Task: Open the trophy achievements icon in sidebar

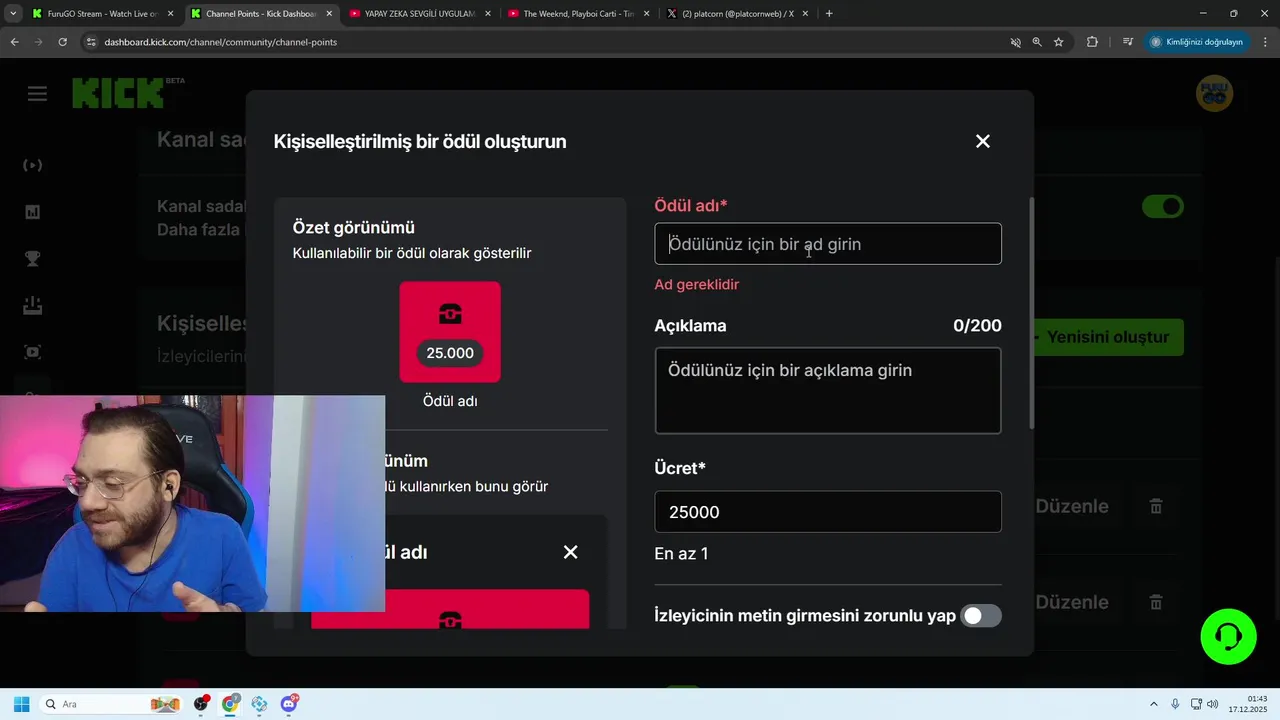Action: [33, 259]
